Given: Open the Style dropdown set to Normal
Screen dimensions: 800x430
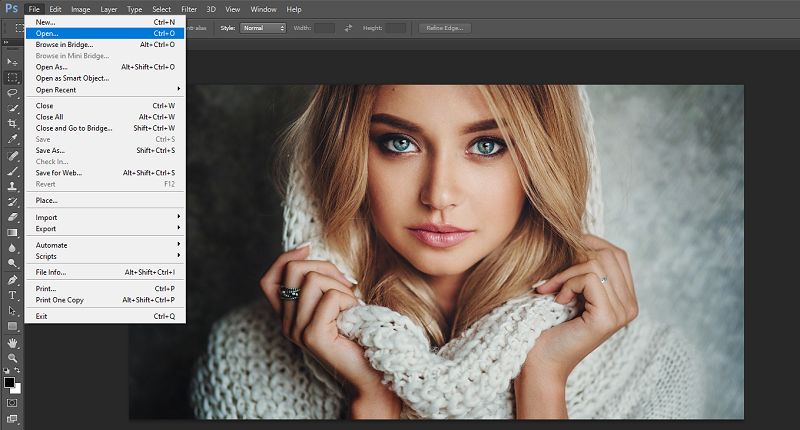Looking at the screenshot, I should tap(263, 28).
